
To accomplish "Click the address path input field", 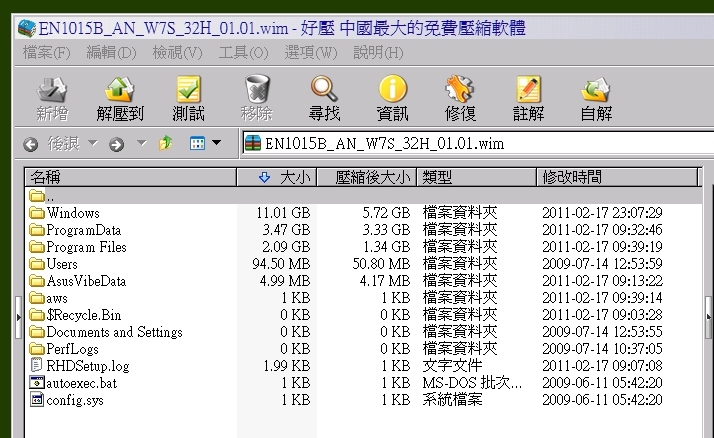I will pyautogui.click(x=478, y=143).
